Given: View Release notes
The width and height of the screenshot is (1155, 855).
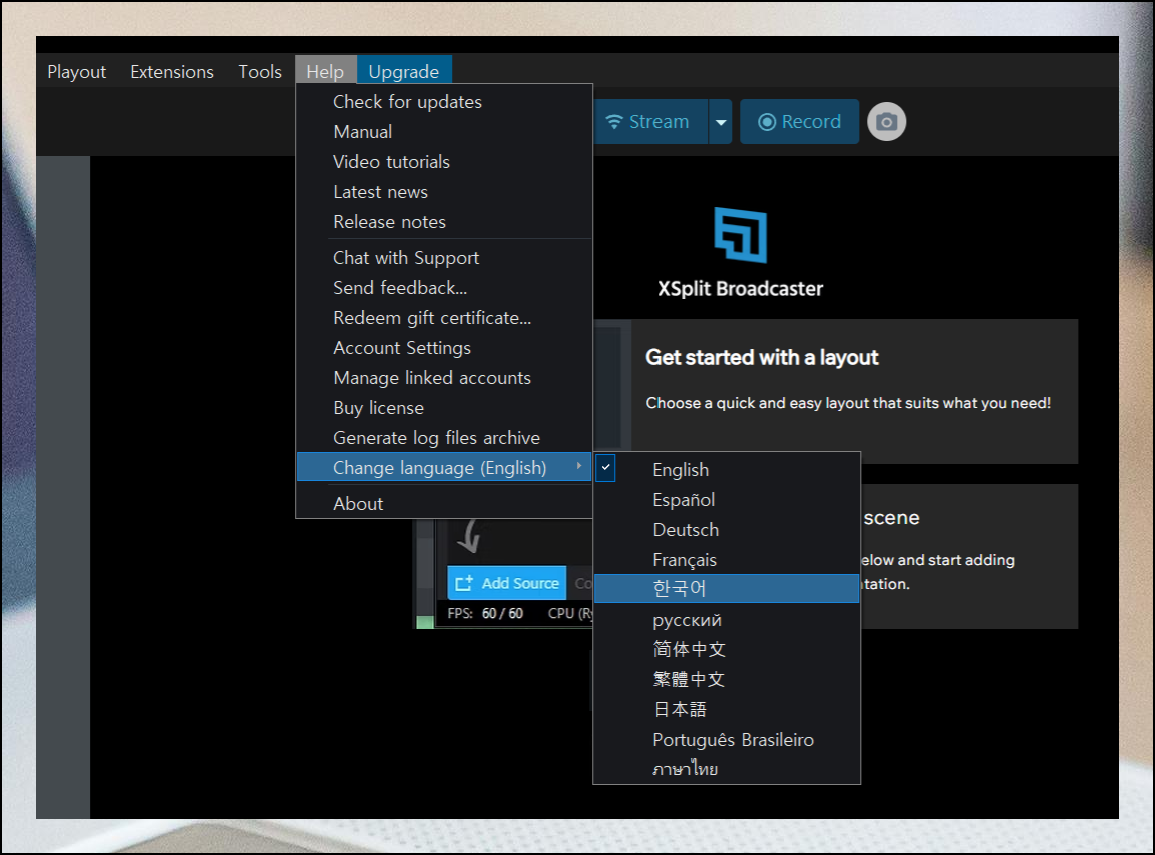Looking at the screenshot, I should 444,222.
